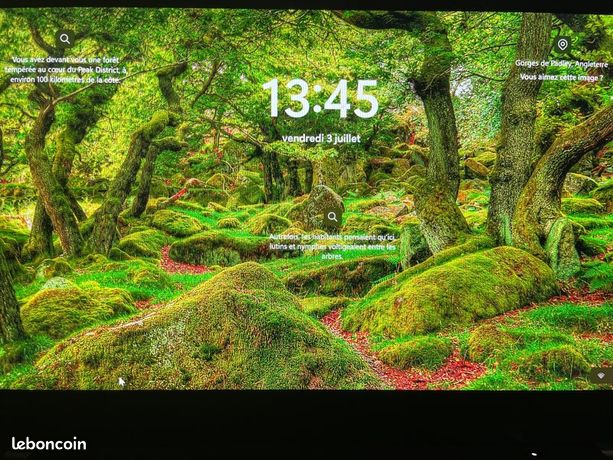Click the magnifier hotspot above the forest description
Viewport: 613px width, 460px height.
tap(65, 39)
